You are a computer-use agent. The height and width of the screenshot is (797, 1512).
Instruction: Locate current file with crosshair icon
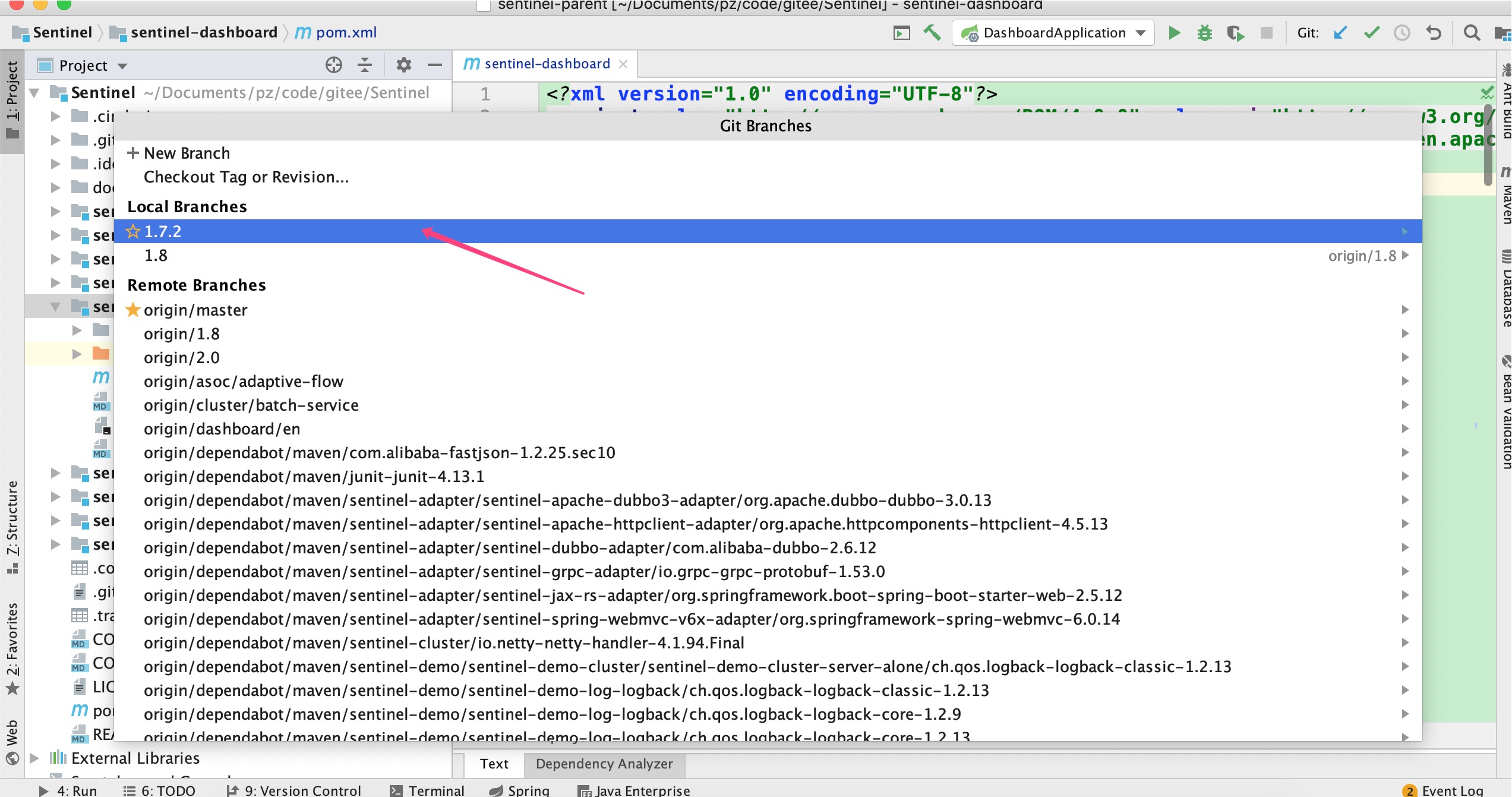point(334,65)
